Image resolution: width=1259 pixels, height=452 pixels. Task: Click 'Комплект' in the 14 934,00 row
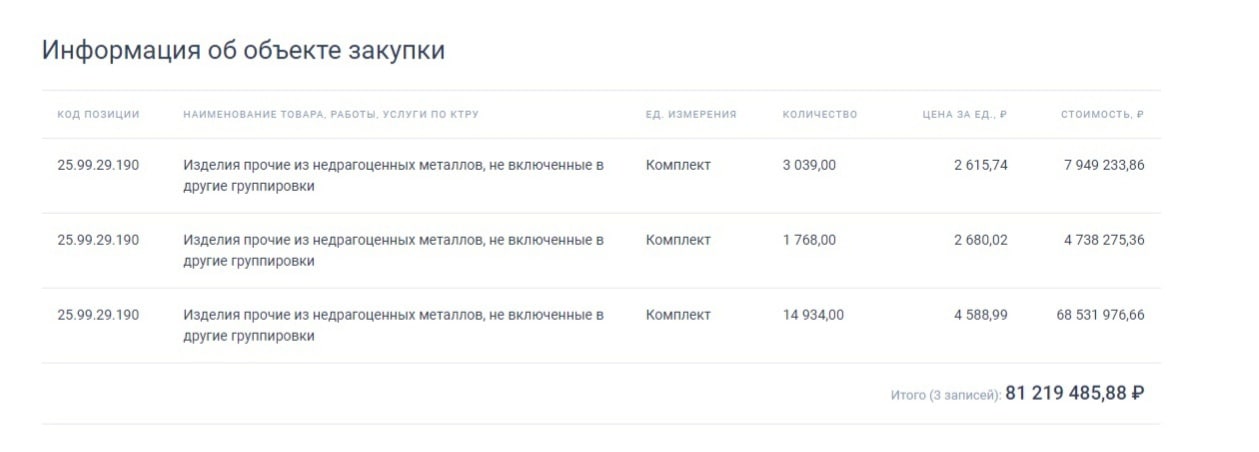(x=678, y=315)
